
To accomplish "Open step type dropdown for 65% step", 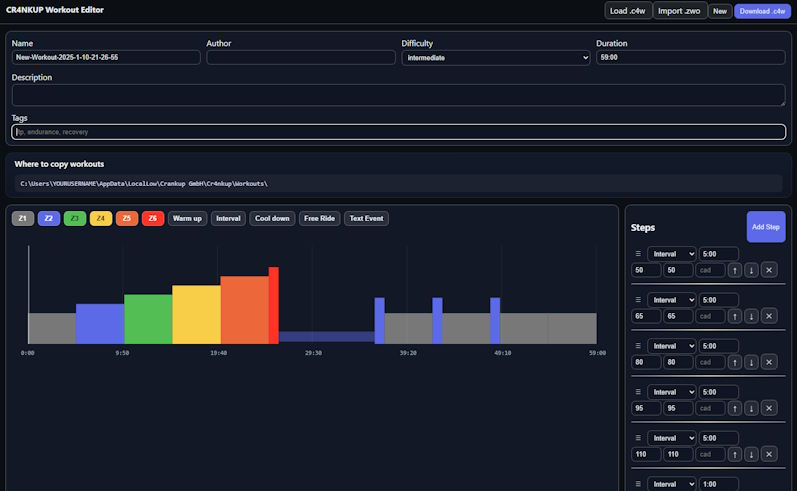I will pyautogui.click(x=671, y=300).
